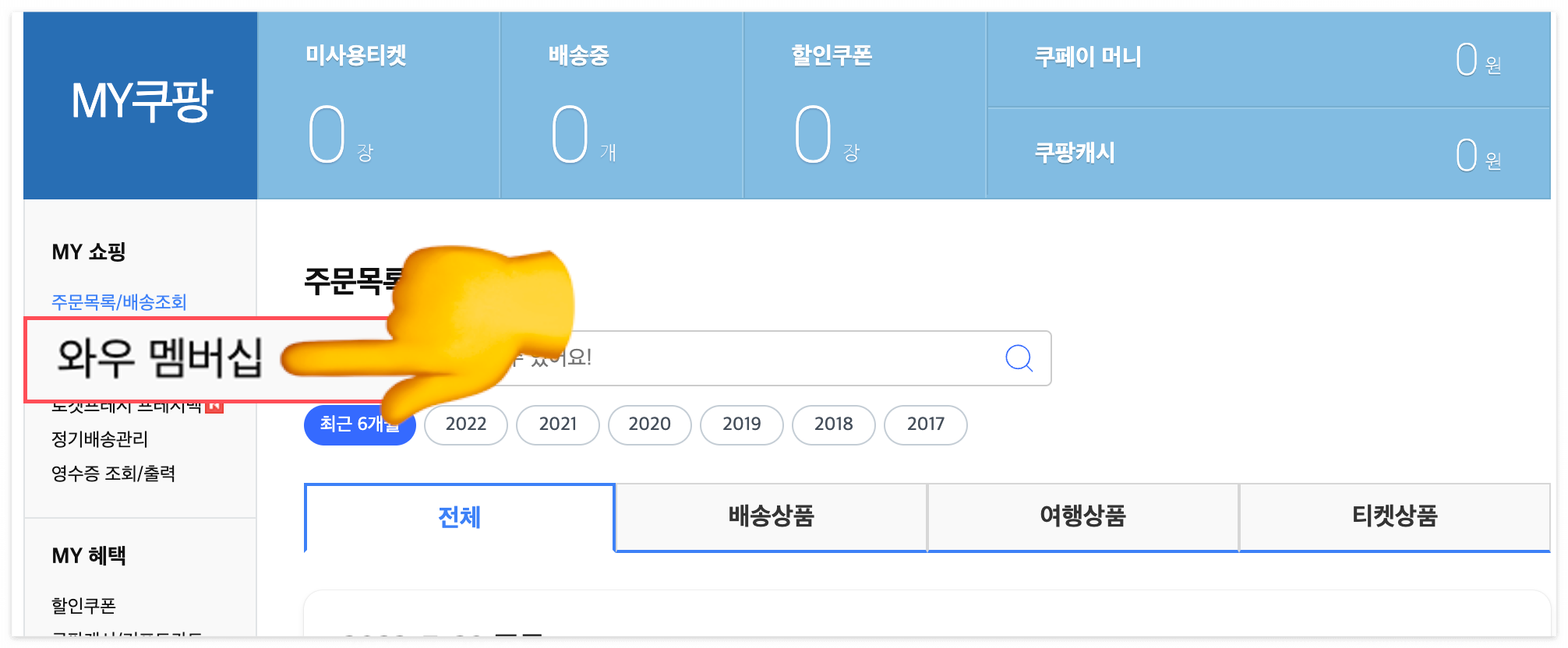Select the 2022 year filter

[x=465, y=424]
